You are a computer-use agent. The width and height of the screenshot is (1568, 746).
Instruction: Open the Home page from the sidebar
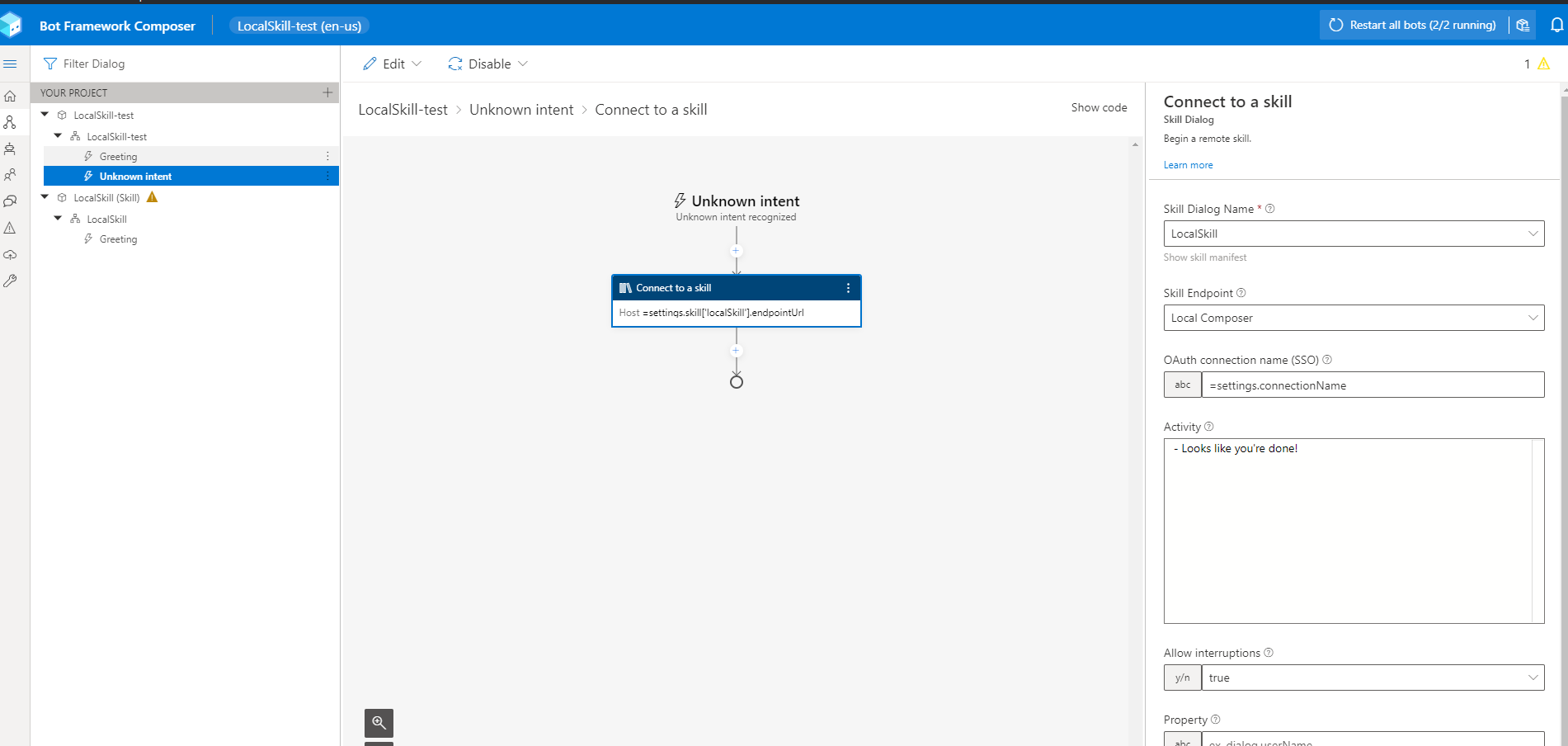[x=11, y=96]
